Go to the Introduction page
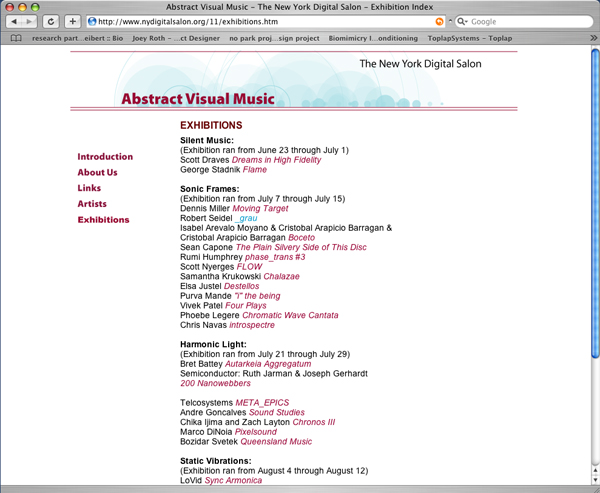This screenshot has width=600, height=493. tap(105, 157)
